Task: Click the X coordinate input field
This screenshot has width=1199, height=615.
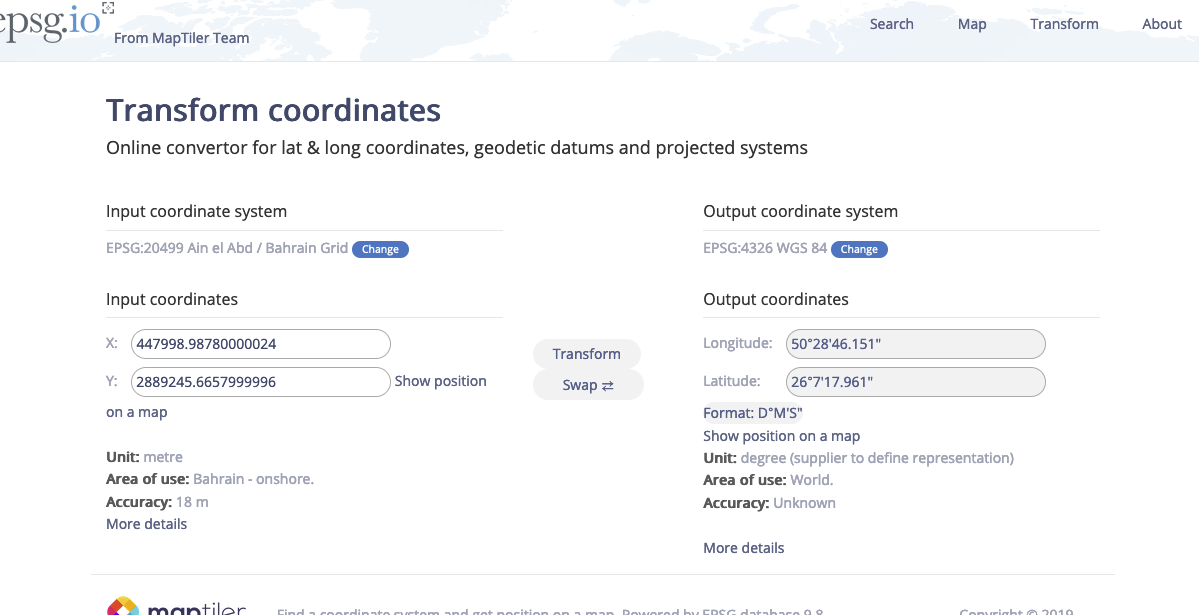Action: (x=260, y=344)
